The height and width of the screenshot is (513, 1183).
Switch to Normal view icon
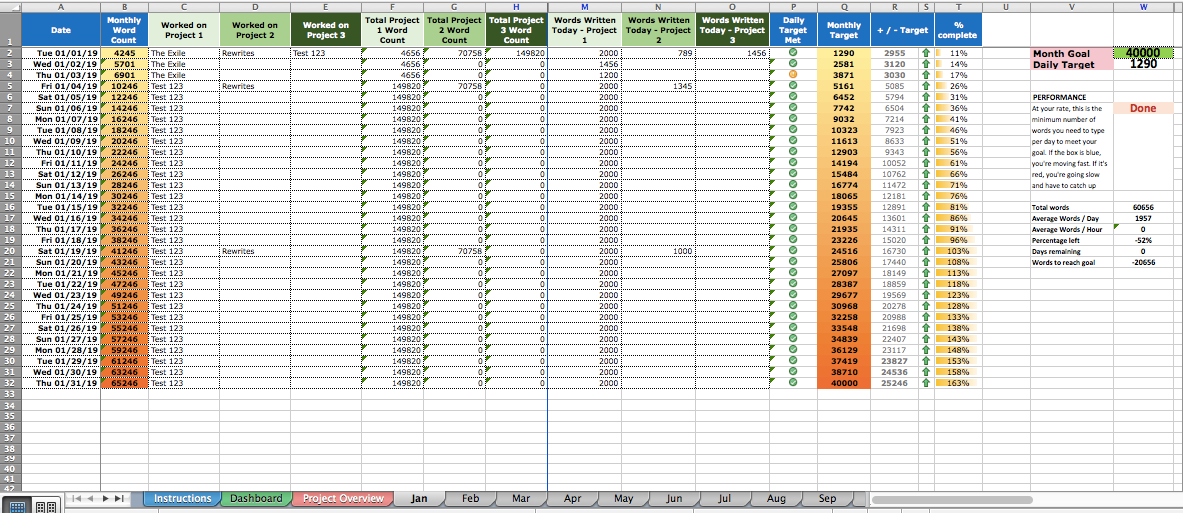18,507
